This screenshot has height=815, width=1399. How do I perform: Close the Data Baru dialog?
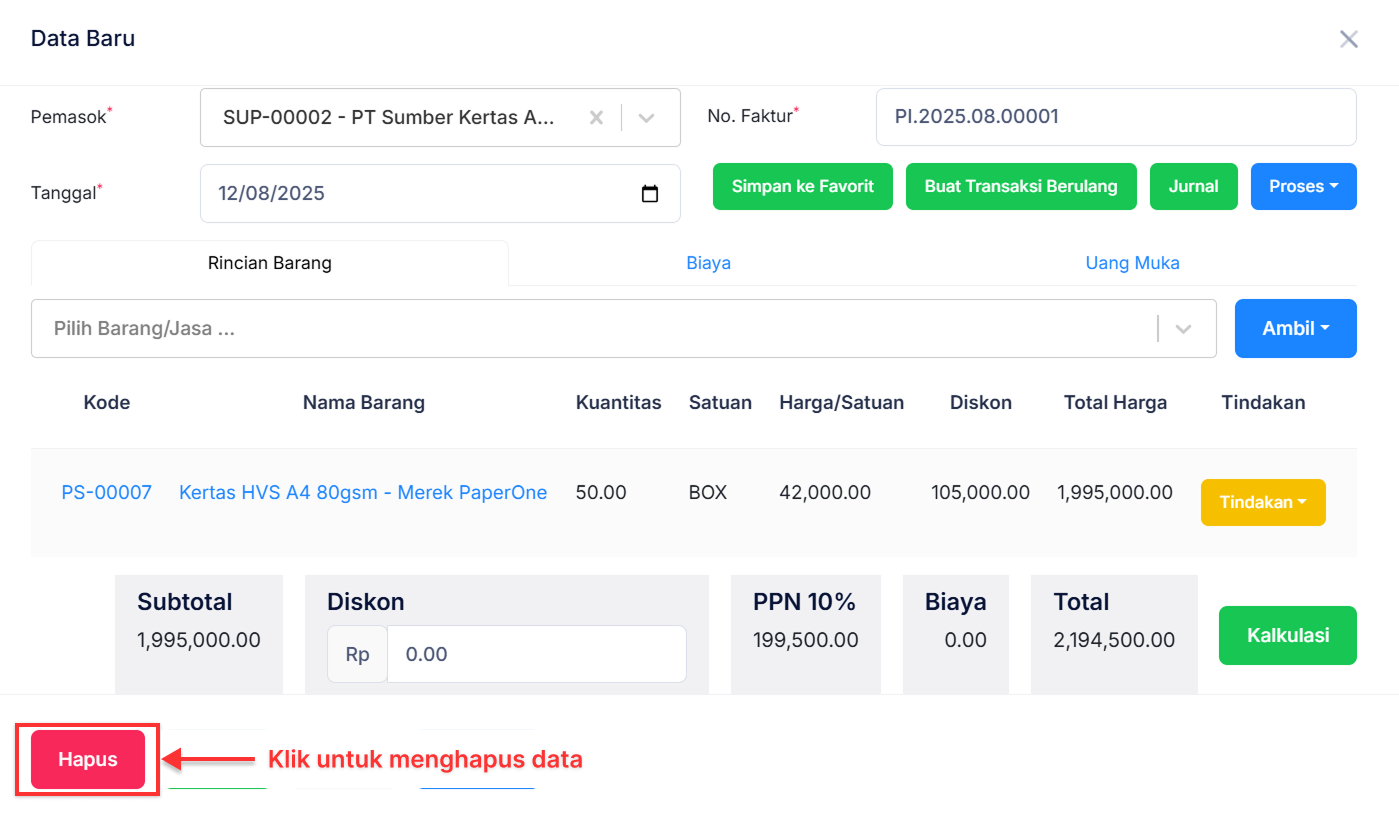[1348, 39]
